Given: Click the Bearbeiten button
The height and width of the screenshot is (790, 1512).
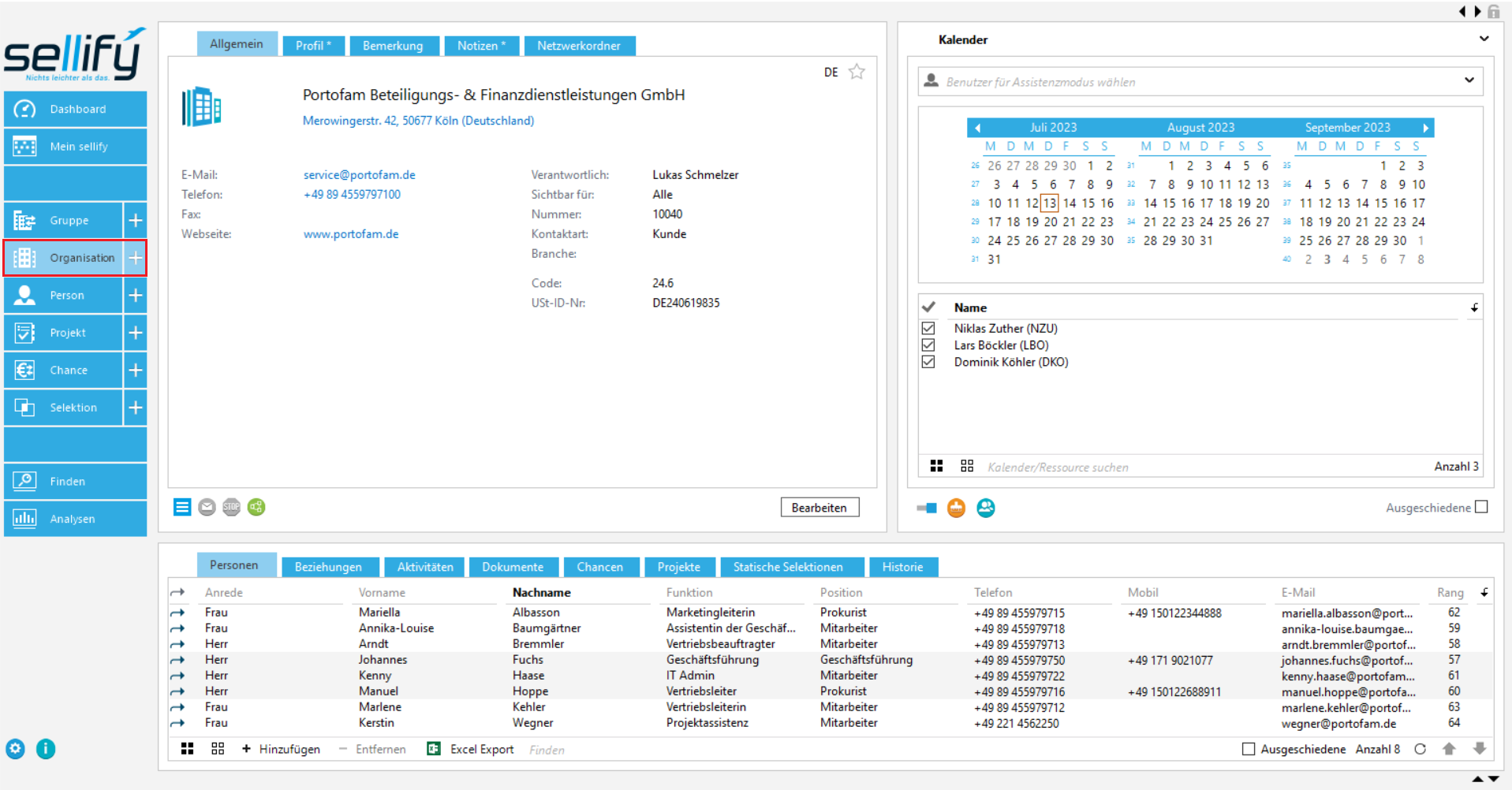Looking at the screenshot, I should (x=819, y=508).
